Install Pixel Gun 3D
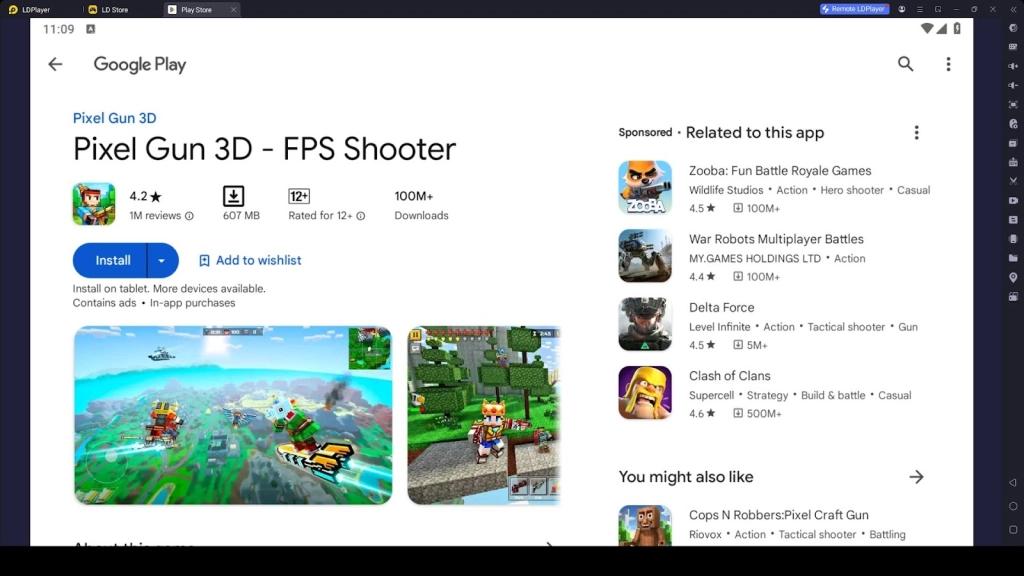Screen dimensions: 1024x576 pos(110,261)
